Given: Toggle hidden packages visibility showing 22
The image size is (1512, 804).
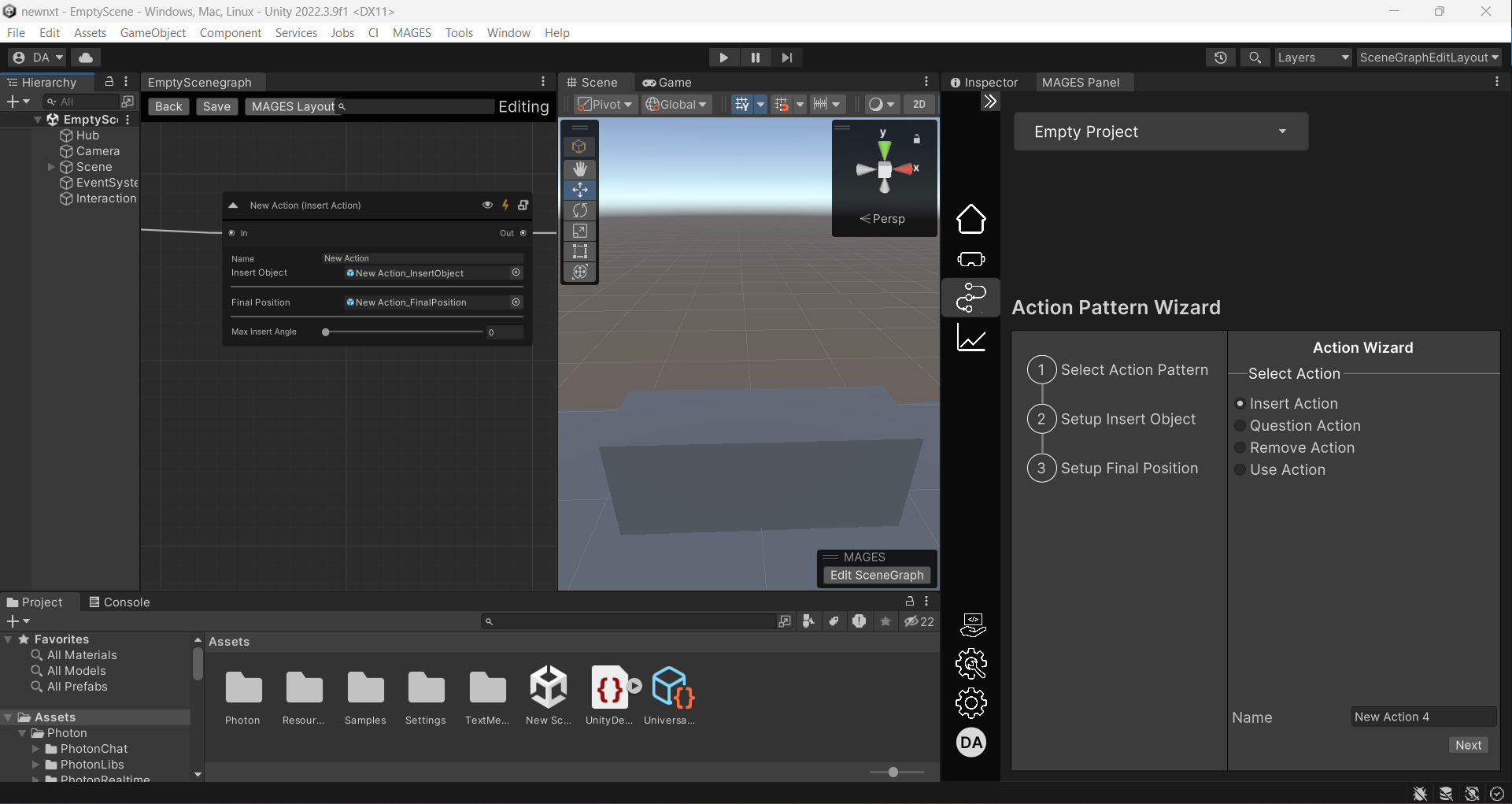Looking at the screenshot, I should (x=919, y=621).
